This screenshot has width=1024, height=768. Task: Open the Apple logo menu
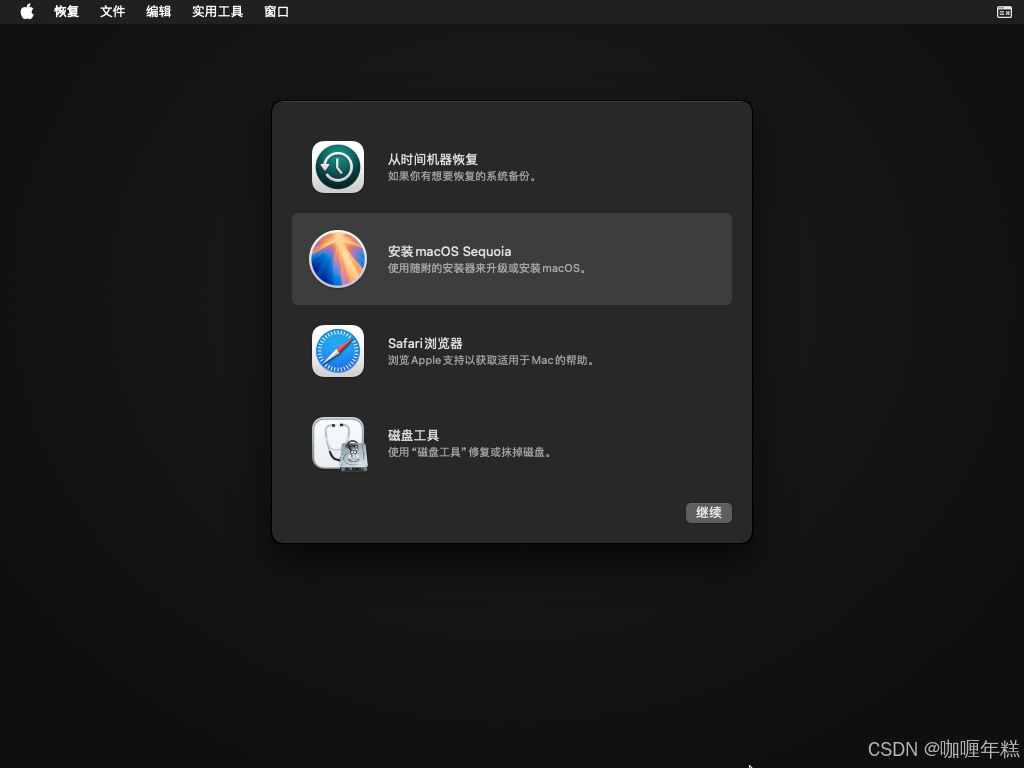[27, 12]
